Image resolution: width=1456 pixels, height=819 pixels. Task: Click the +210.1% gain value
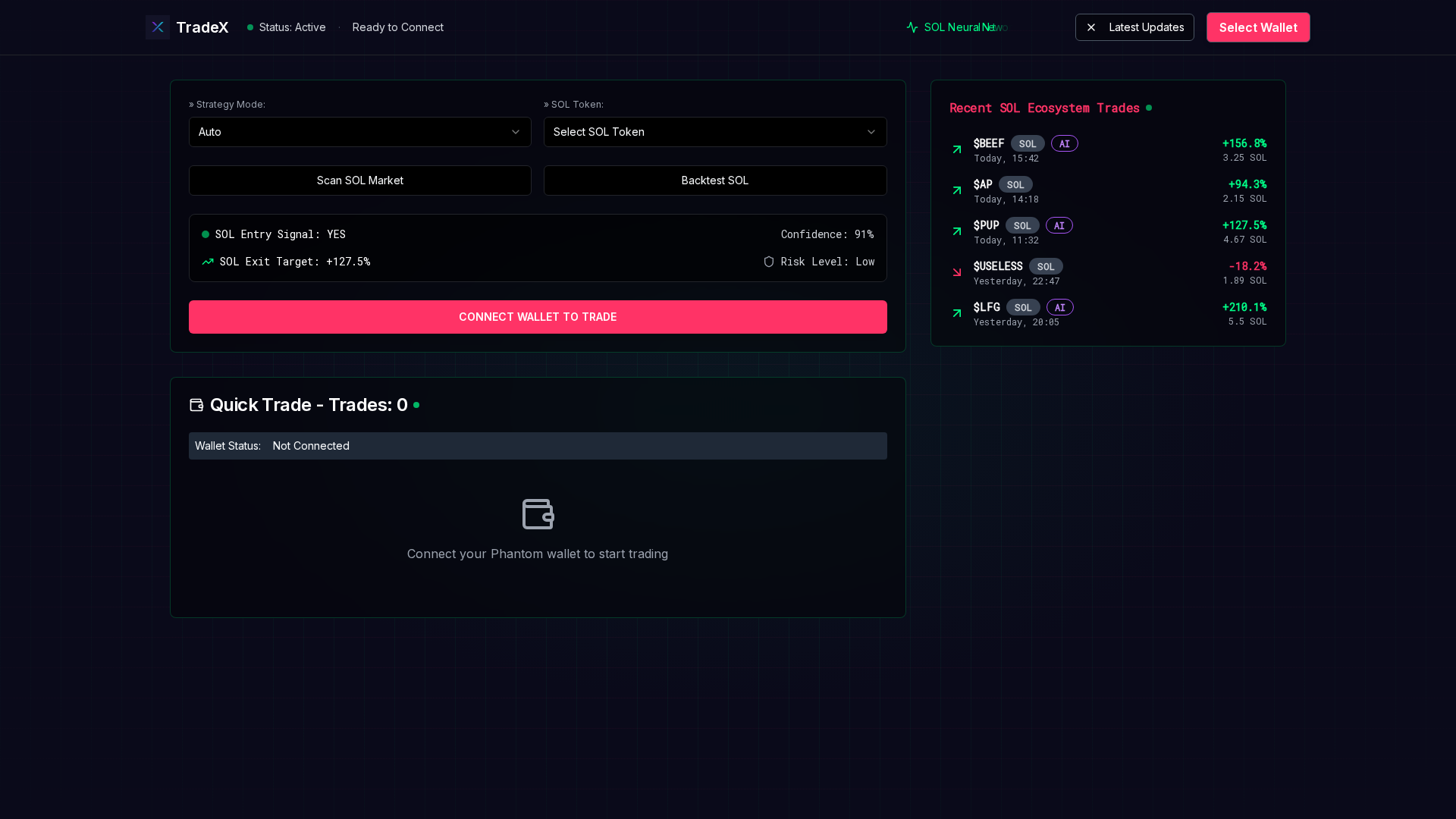point(1244,307)
